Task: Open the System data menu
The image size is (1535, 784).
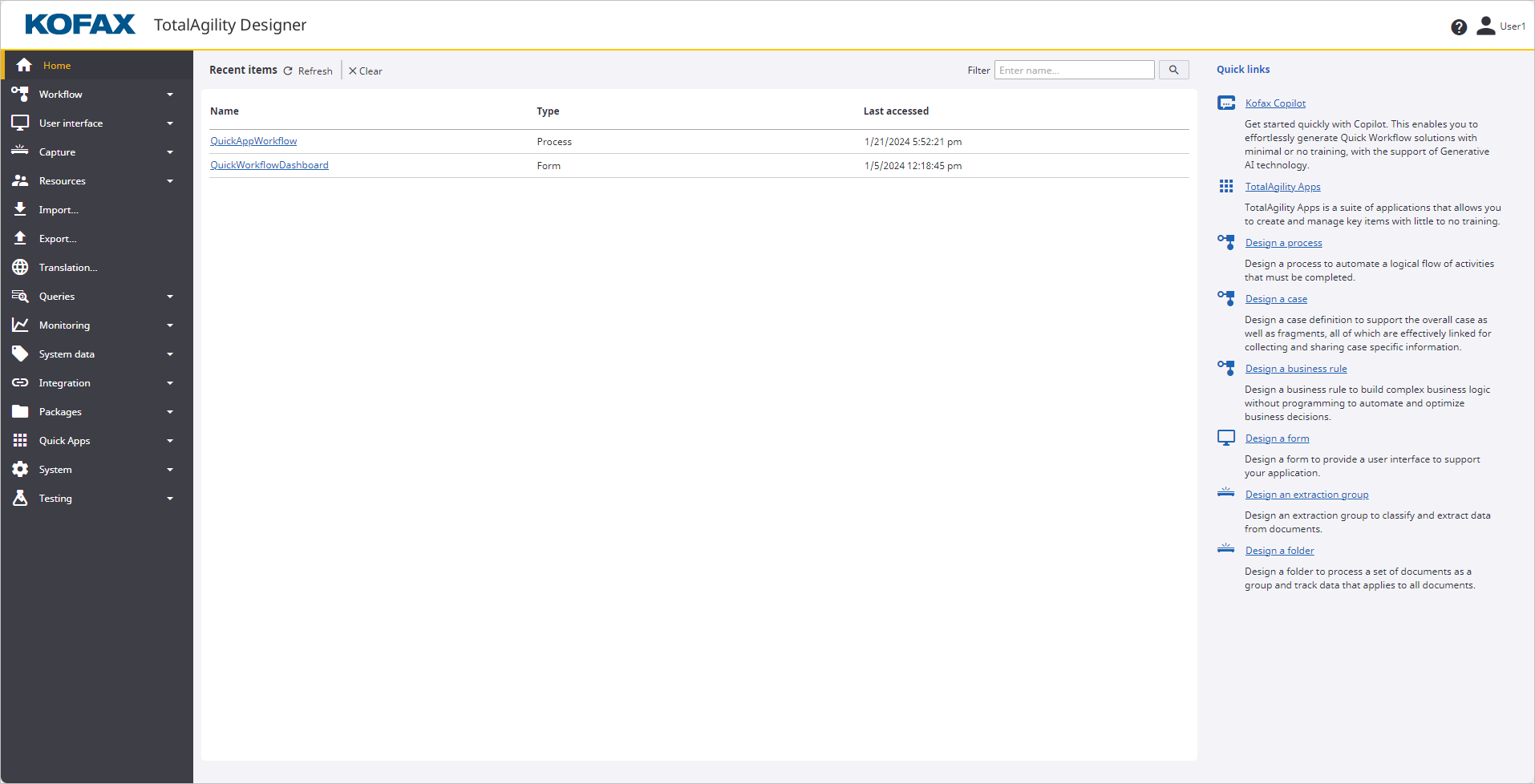Action: [x=67, y=354]
